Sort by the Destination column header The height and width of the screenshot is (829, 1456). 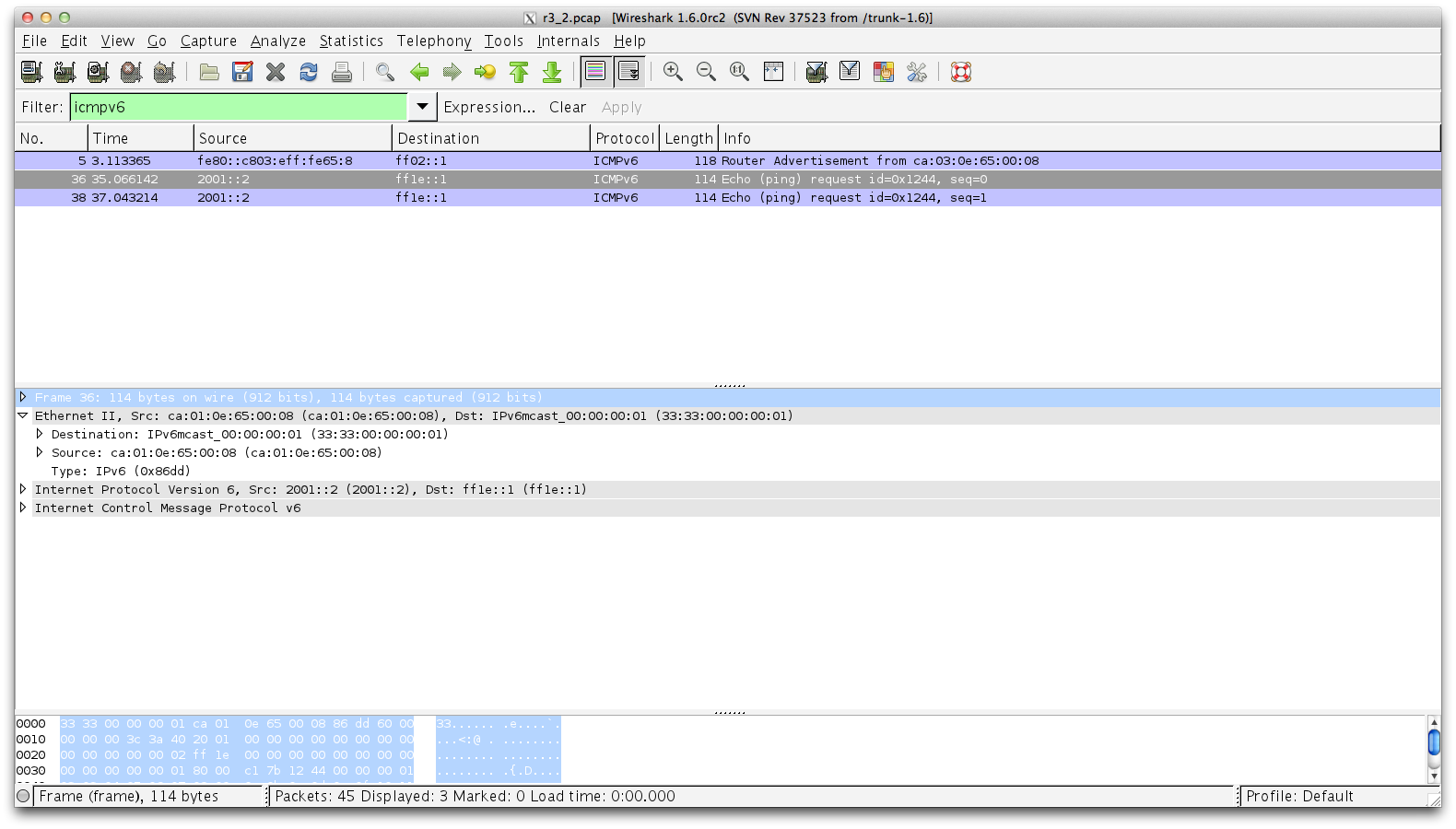click(491, 138)
